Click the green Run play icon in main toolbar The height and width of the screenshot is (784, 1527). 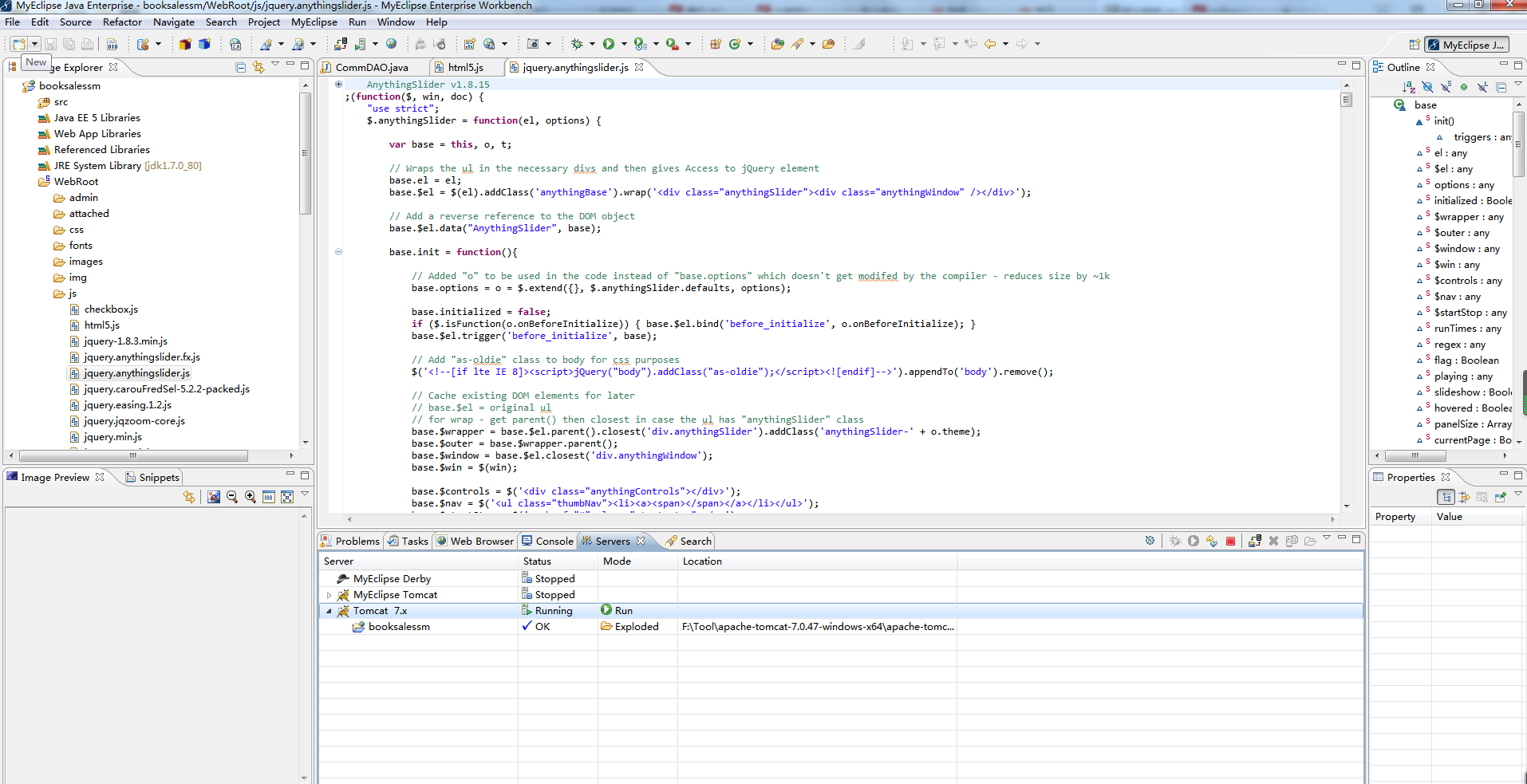609,44
